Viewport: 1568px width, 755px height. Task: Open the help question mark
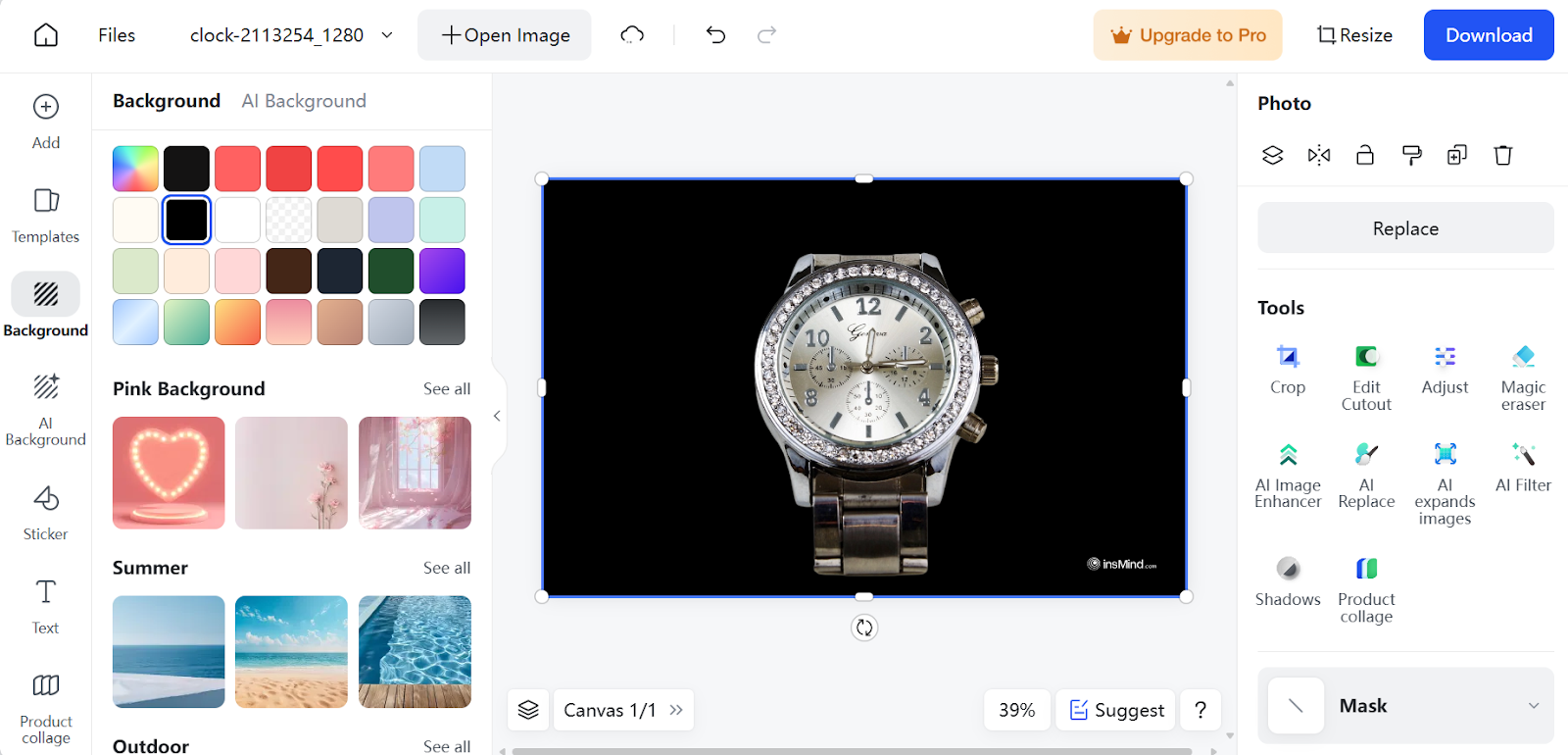pyautogui.click(x=1200, y=710)
